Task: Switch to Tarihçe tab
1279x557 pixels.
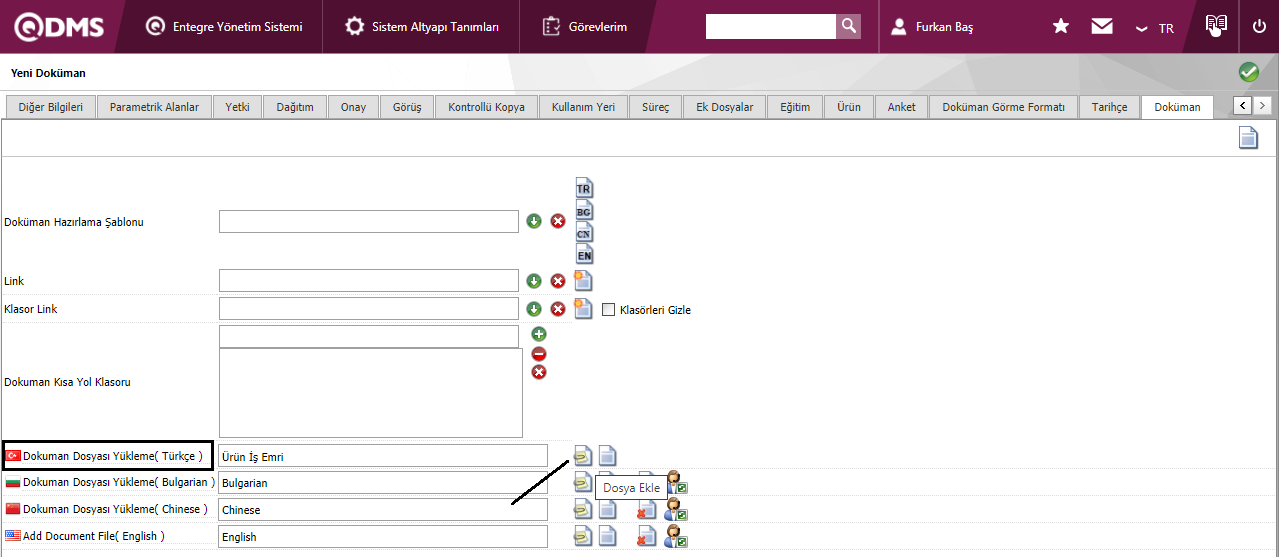Action: point(1109,107)
